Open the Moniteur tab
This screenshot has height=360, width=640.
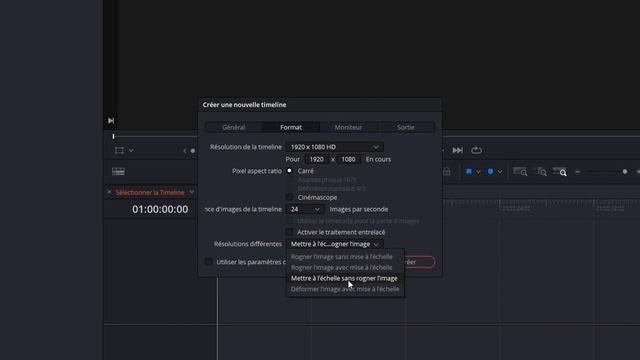click(x=348, y=127)
